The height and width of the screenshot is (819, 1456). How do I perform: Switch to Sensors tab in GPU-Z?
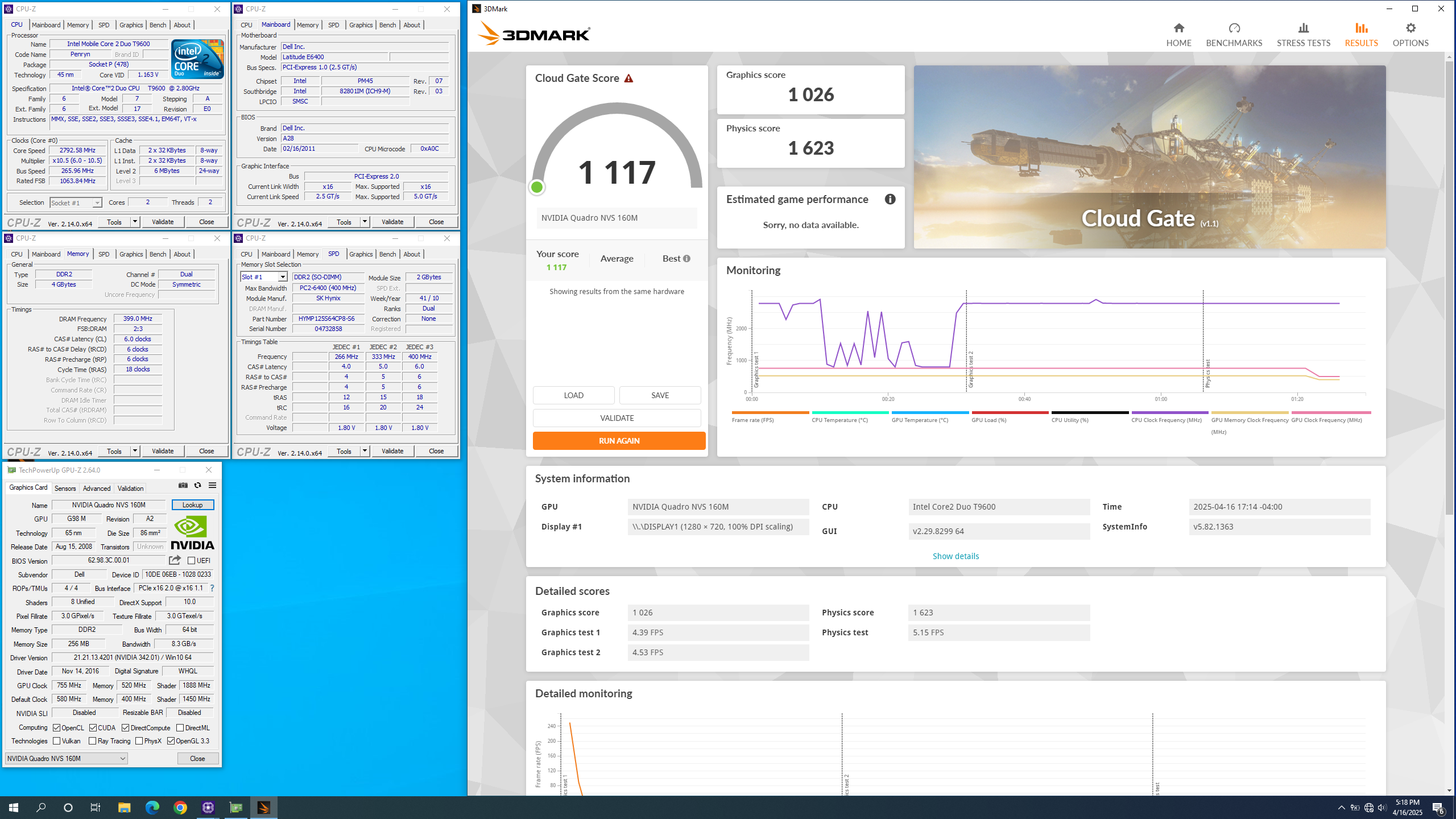65,489
